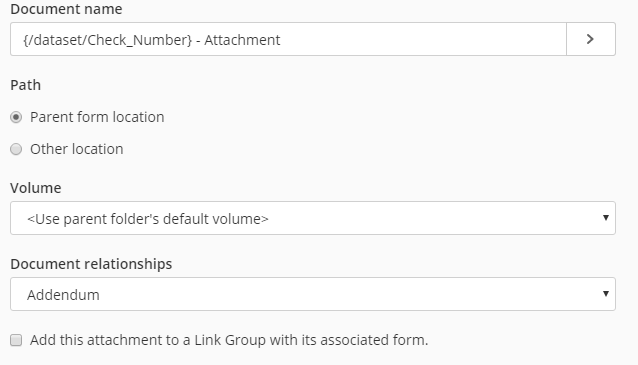Click the 'Parent form location' label text
Image resolution: width=638 pixels, height=365 pixels.
(x=97, y=117)
